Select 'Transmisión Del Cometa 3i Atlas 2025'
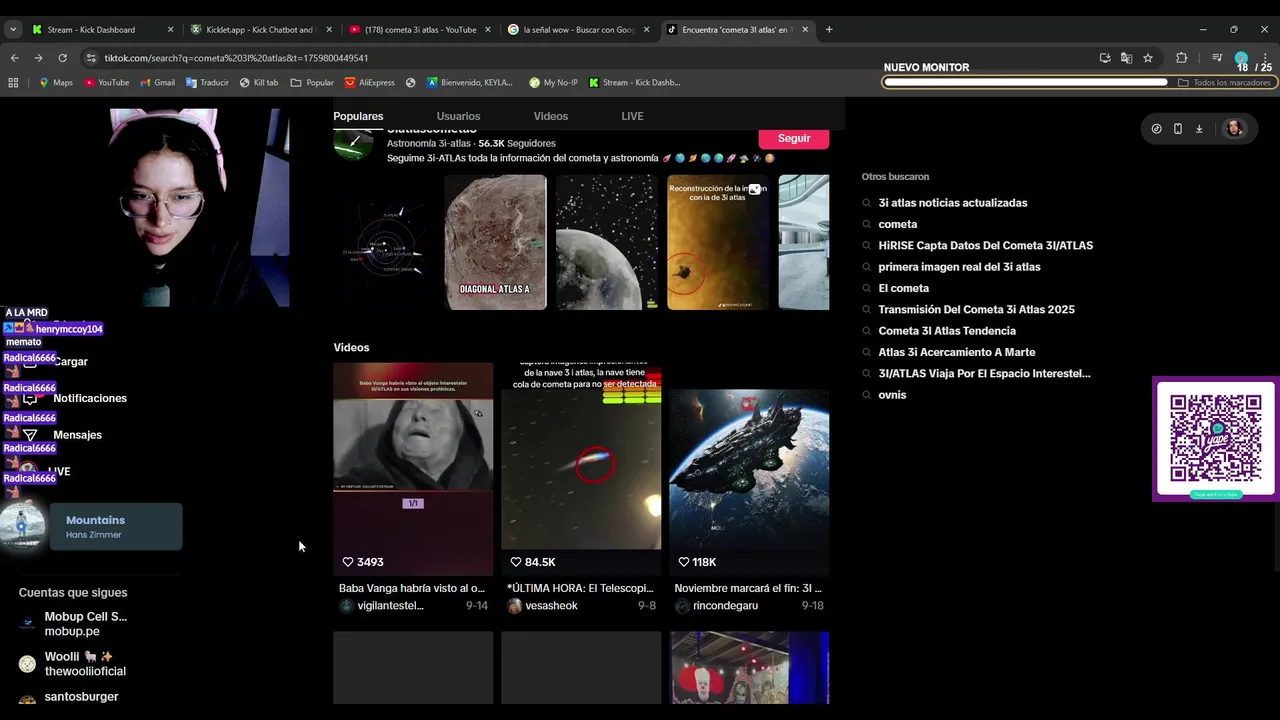Viewport: 1280px width, 720px height. (x=976, y=310)
